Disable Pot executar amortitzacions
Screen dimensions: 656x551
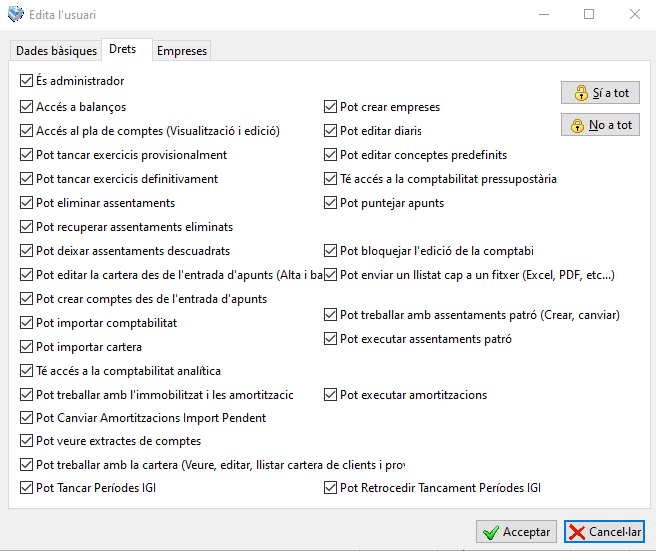coord(331,395)
